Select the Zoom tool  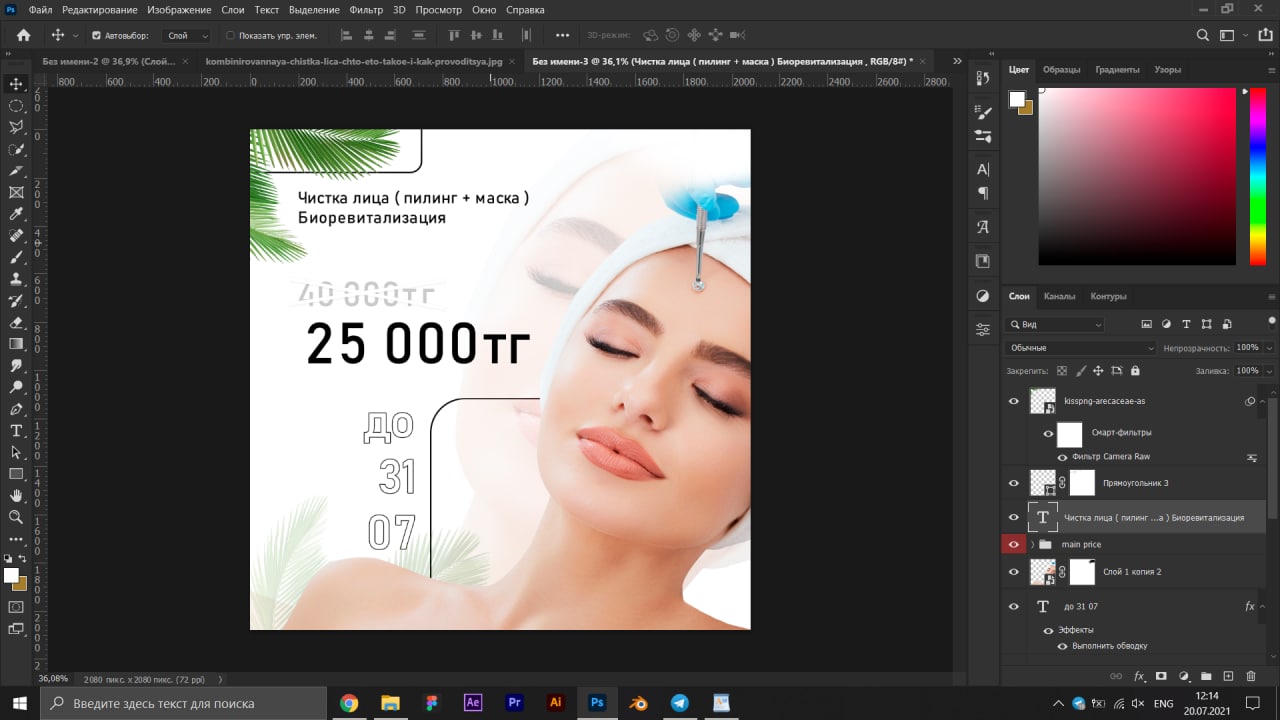point(16,517)
